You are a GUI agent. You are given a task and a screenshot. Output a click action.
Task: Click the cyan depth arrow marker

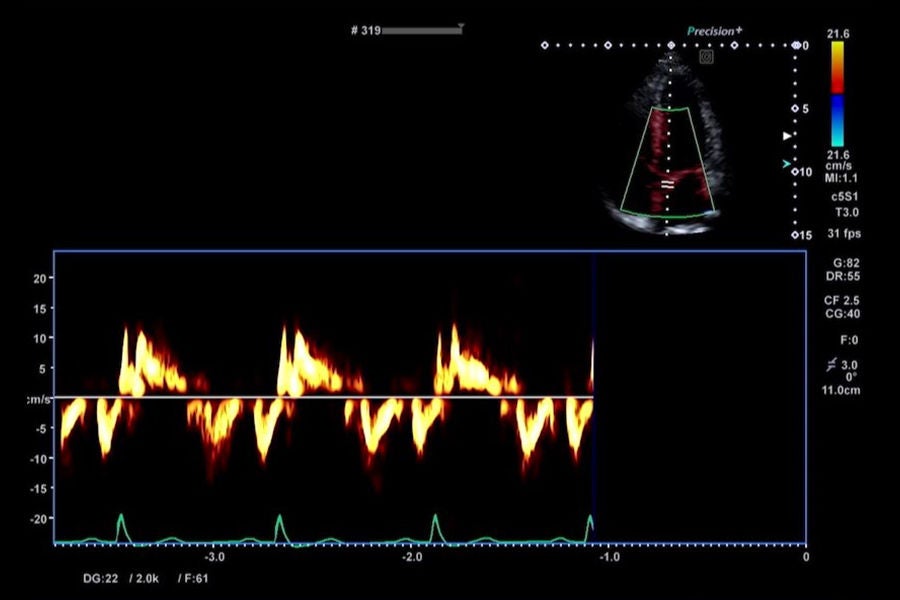(x=786, y=164)
